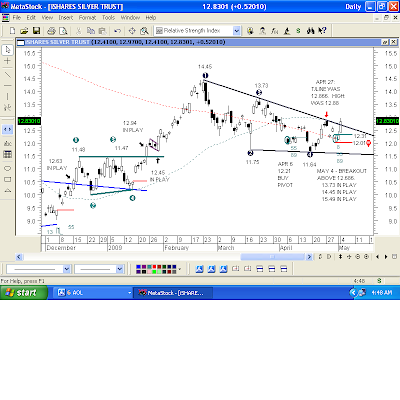The height and width of the screenshot is (400, 400).
Task: Open the View menu
Action: 47,18
